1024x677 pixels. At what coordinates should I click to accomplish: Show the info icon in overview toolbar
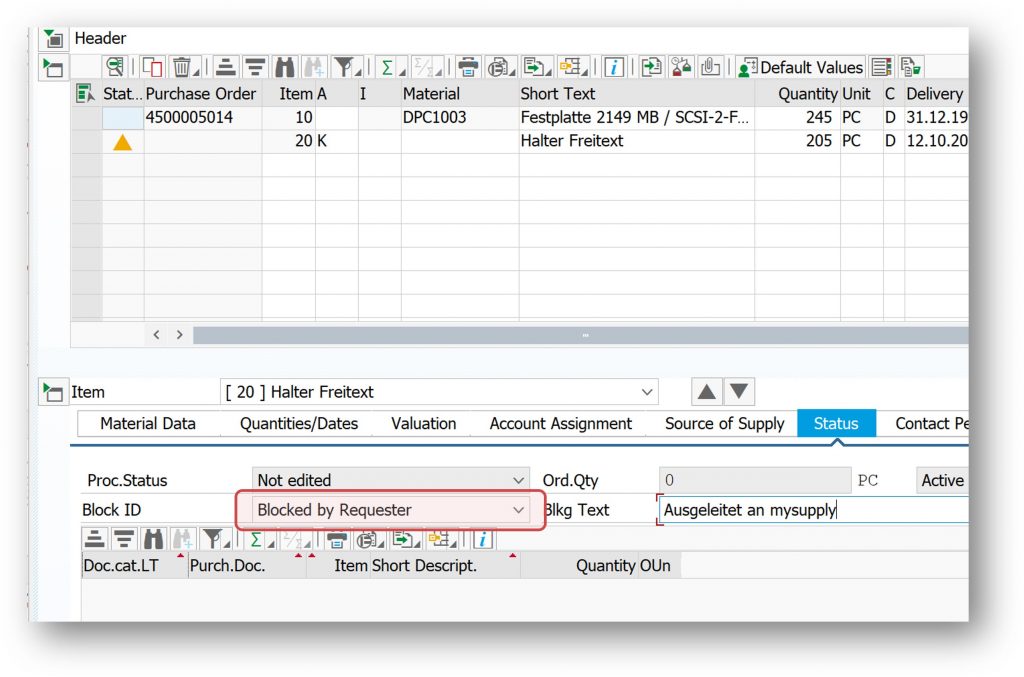pyautogui.click(x=613, y=67)
